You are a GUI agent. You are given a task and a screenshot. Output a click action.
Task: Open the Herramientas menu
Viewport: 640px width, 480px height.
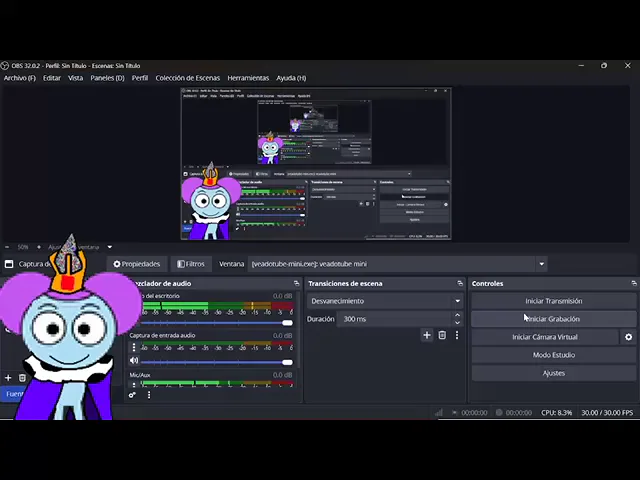pos(248,78)
